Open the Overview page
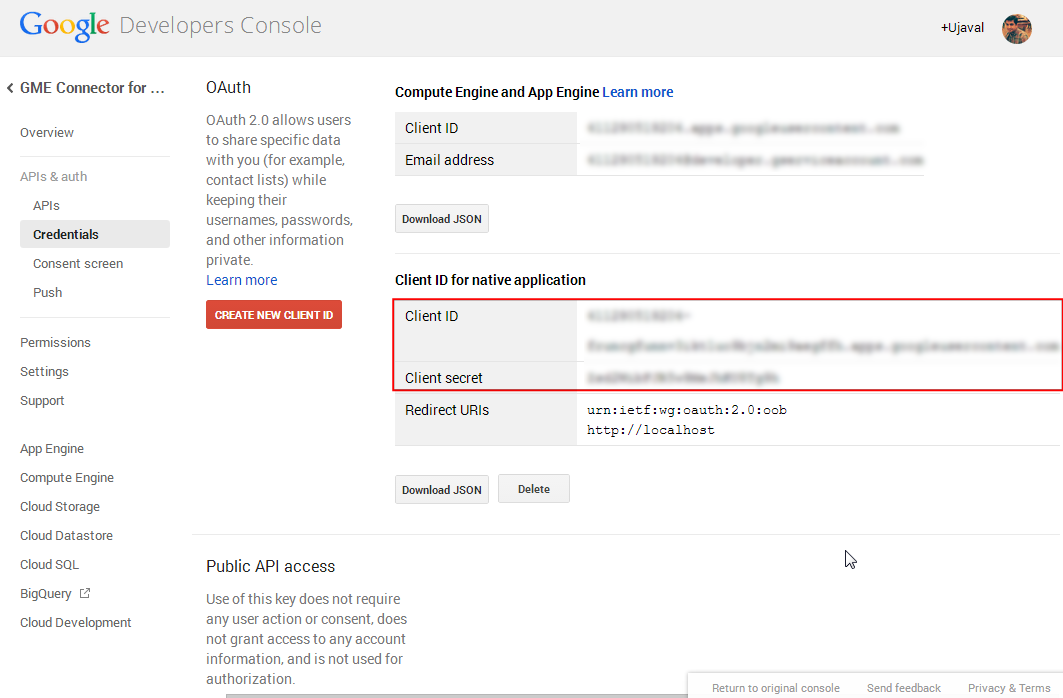 click(47, 133)
